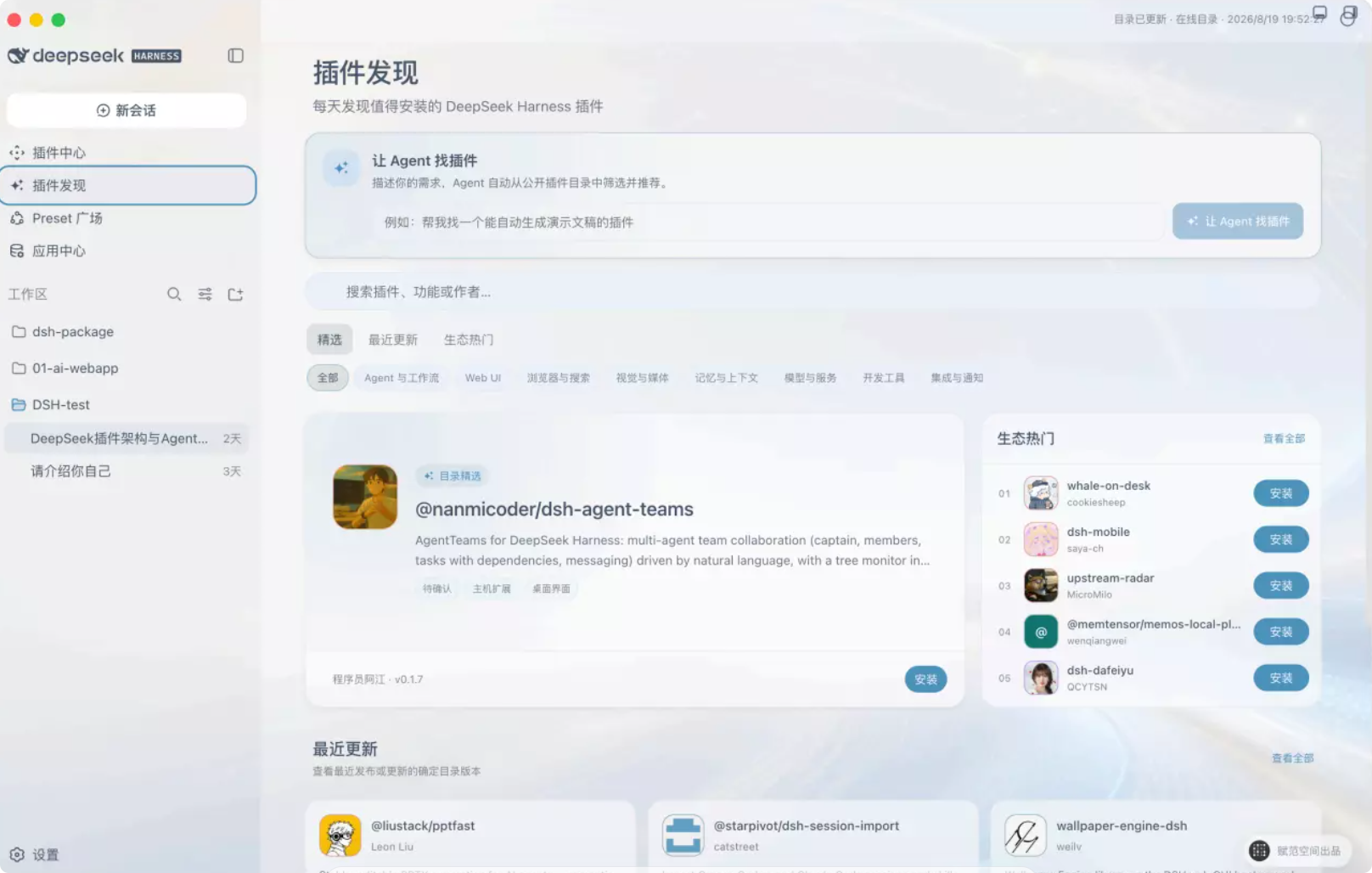Collapse the DSH-test folder
This screenshot has width=1372, height=873.
click(127, 405)
